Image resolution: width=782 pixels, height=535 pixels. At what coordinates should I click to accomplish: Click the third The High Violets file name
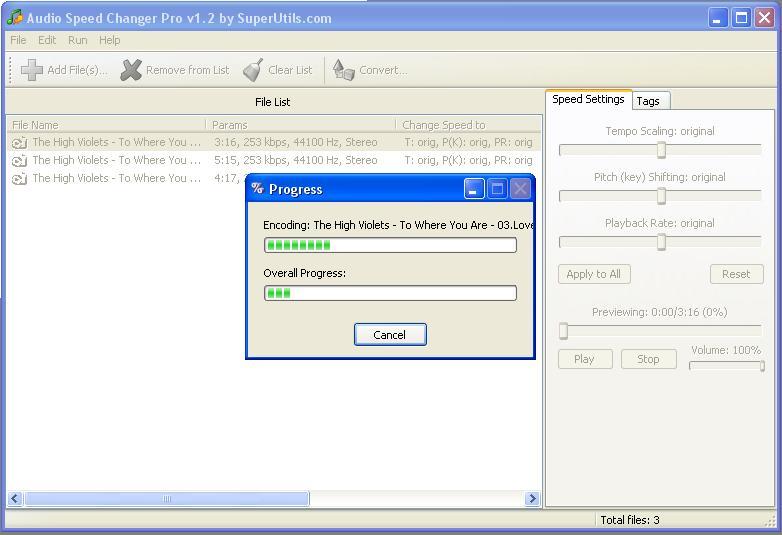click(117, 178)
